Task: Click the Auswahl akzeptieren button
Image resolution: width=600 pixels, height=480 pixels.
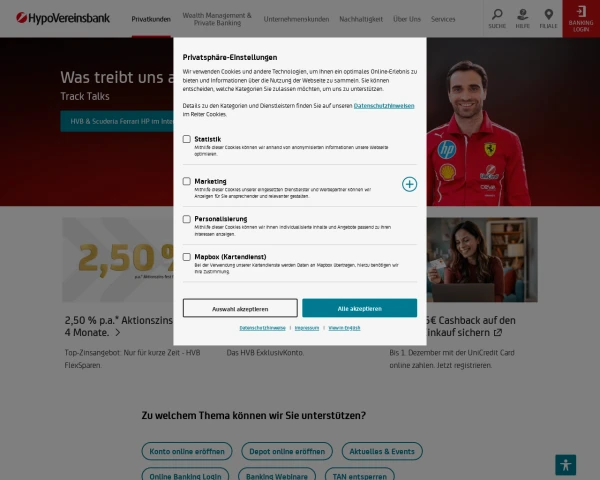Action: 240,308
